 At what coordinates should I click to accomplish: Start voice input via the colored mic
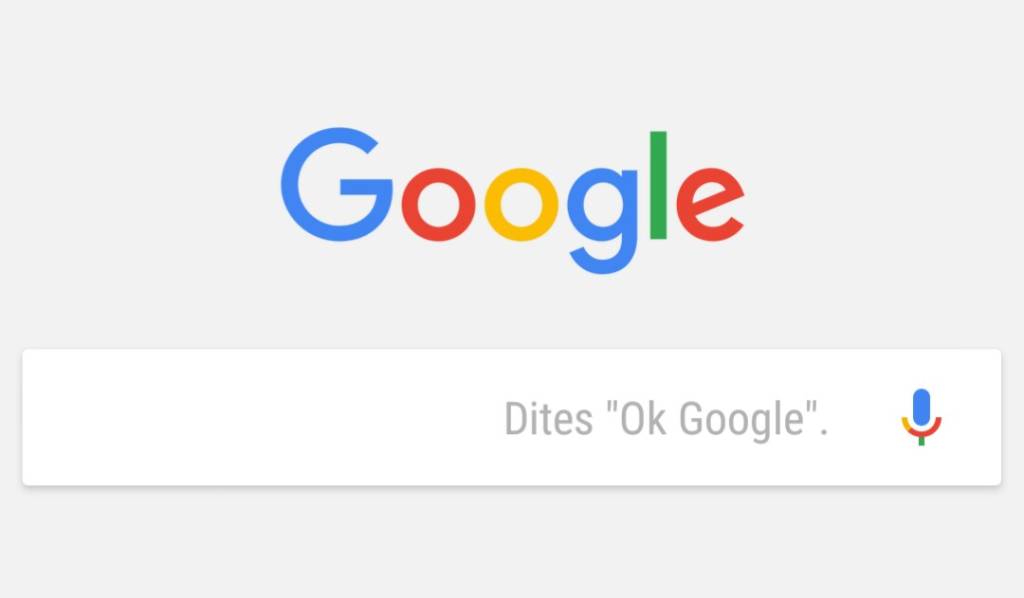[921, 417]
